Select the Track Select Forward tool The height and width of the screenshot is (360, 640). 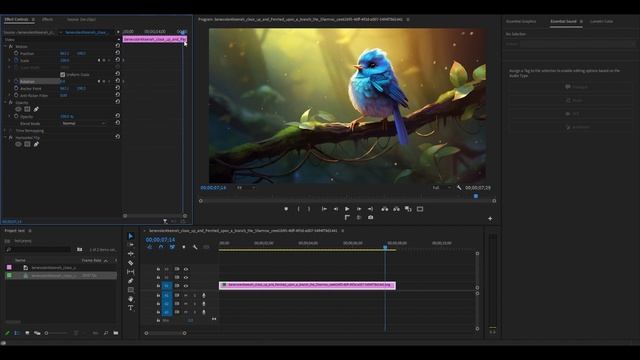pos(131,244)
